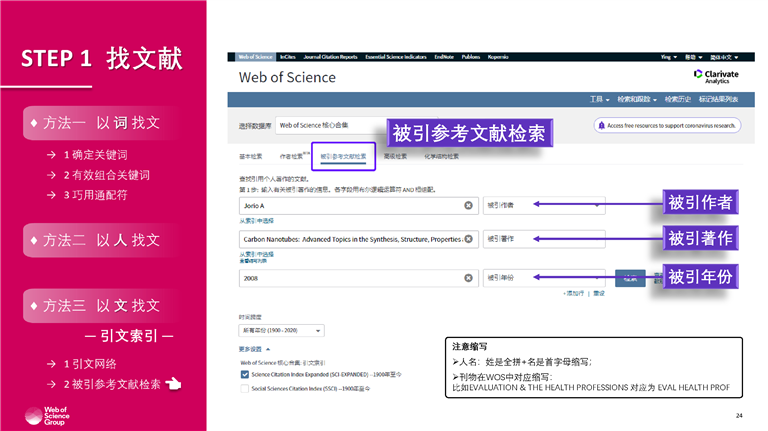The height and width of the screenshot is (431, 768).
Task: Open Publons in top navigation
Action: pos(471,57)
